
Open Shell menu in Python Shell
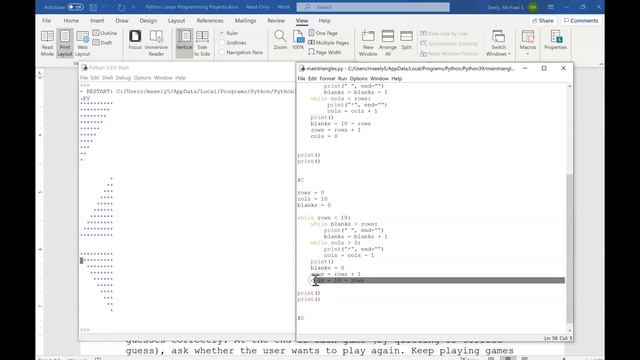pyautogui.click(x=107, y=78)
